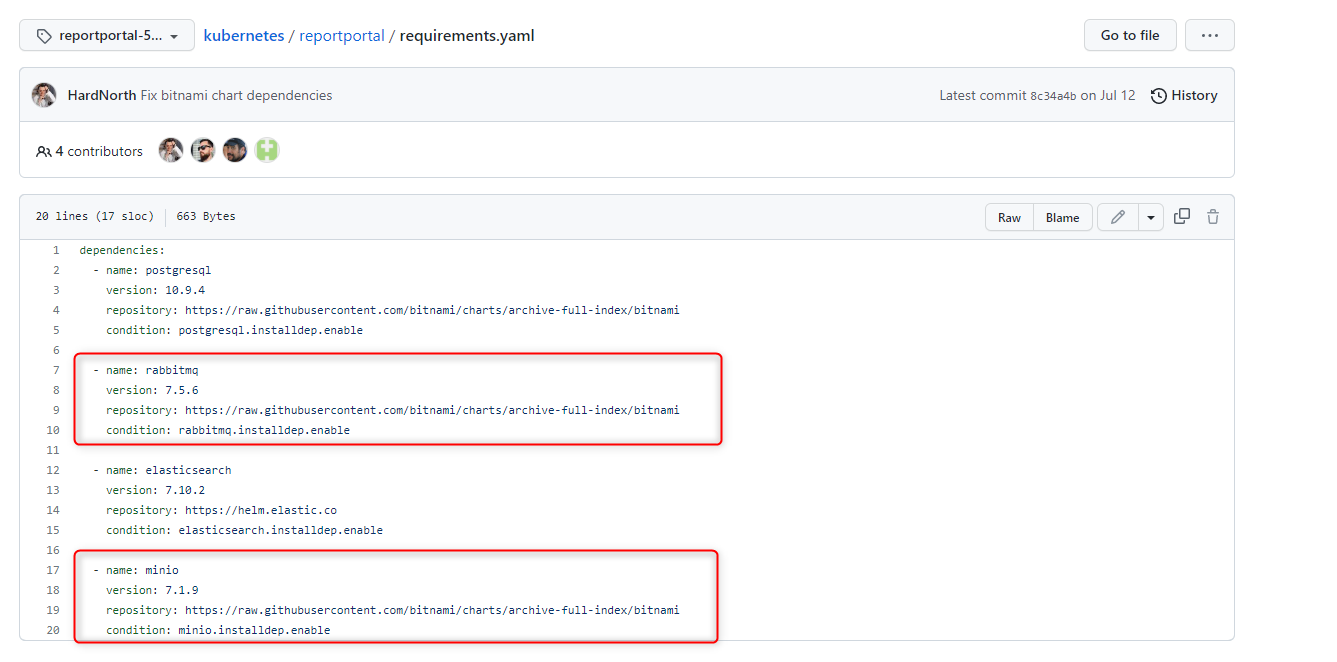Open the reportportal folder breadcrumb

tap(341, 34)
